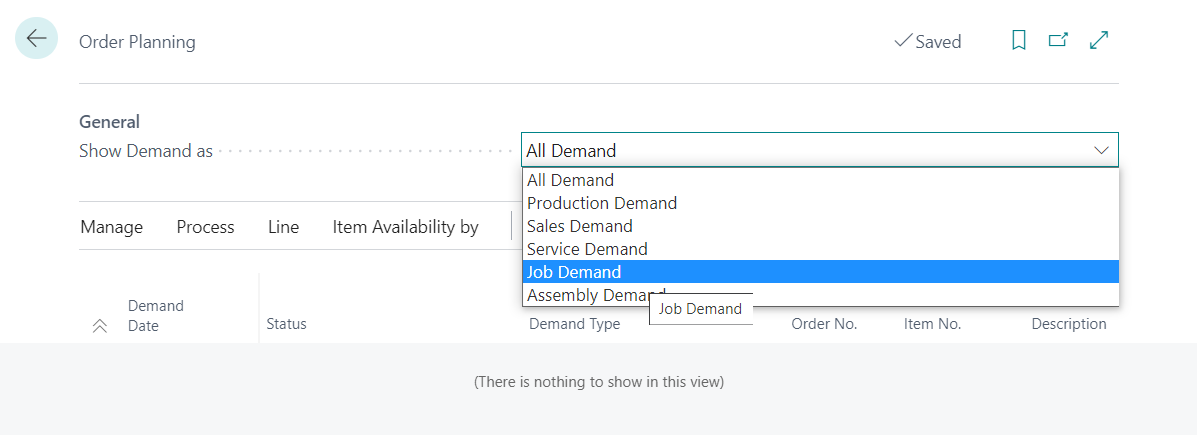This screenshot has width=1197, height=435.
Task: Open Item Availability by menu
Action: coord(405,227)
